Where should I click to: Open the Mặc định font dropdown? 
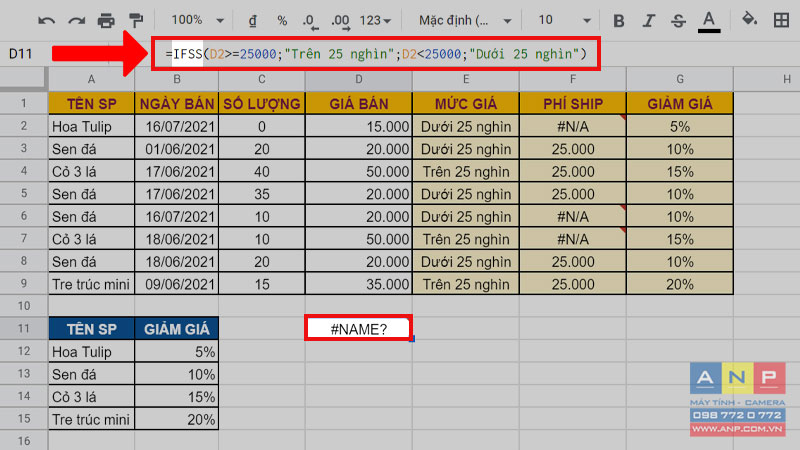465,20
